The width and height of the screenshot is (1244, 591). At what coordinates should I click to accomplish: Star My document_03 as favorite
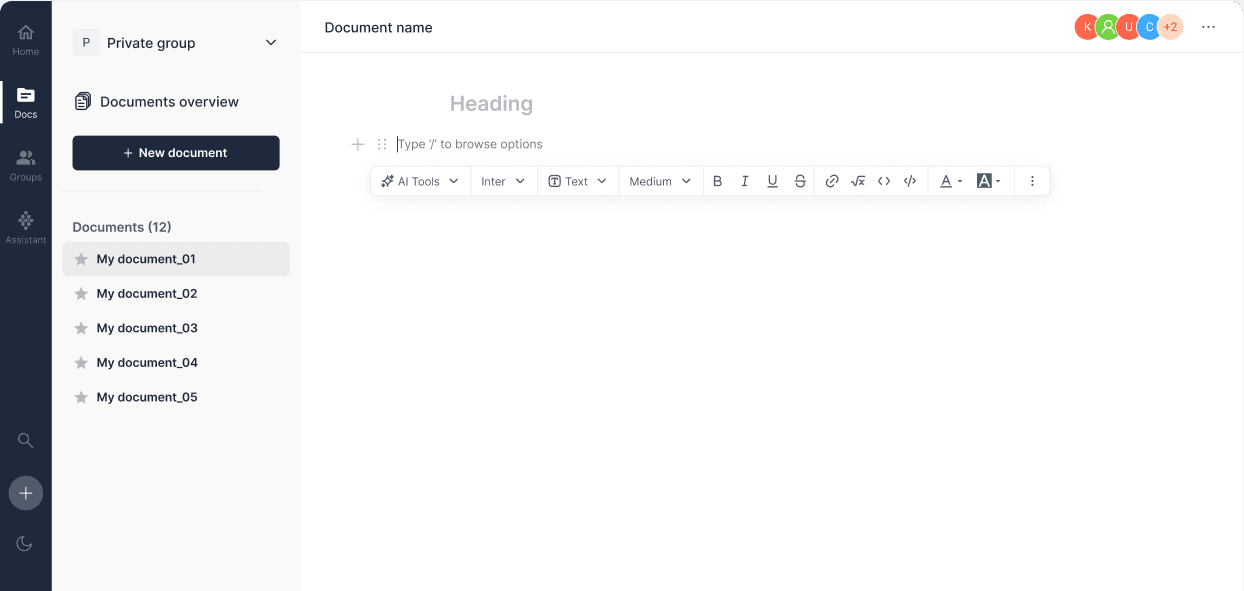(x=81, y=328)
